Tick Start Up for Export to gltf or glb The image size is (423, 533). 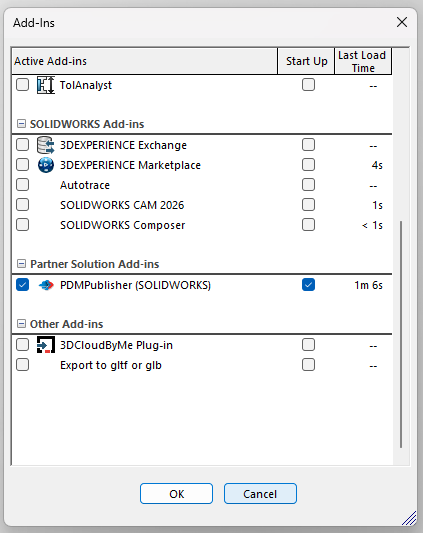pyautogui.click(x=308, y=365)
